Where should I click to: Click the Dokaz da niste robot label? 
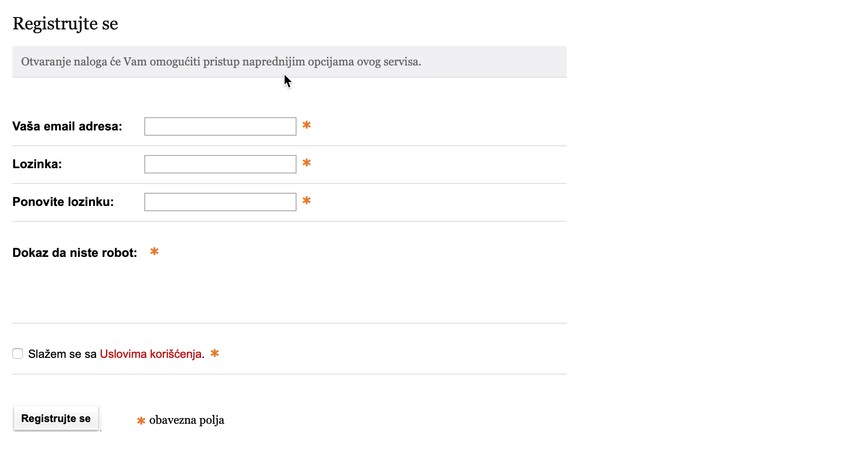(75, 253)
